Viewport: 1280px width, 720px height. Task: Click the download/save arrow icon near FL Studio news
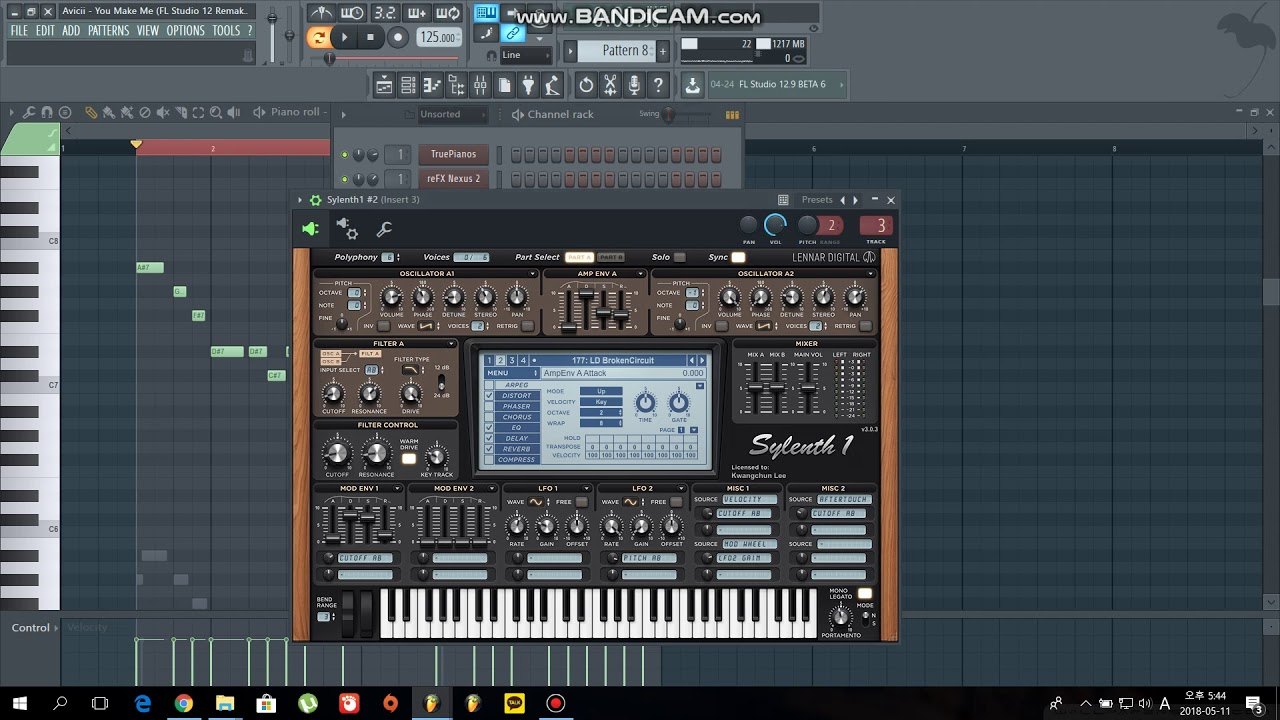692,85
